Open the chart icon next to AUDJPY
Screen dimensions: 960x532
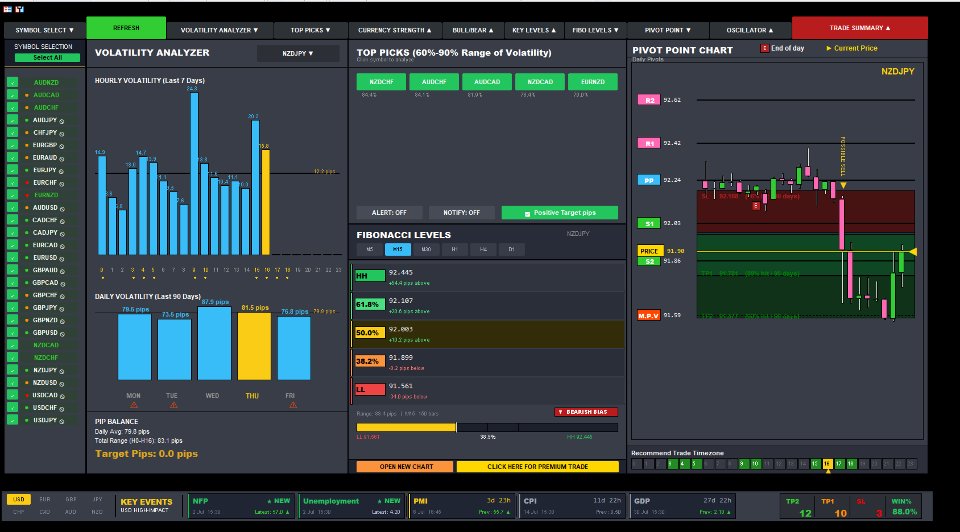62,121
